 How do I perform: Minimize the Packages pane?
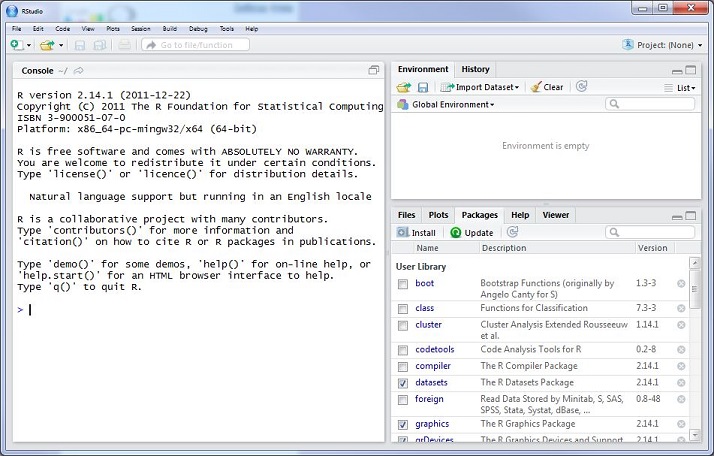click(x=677, y=217)
